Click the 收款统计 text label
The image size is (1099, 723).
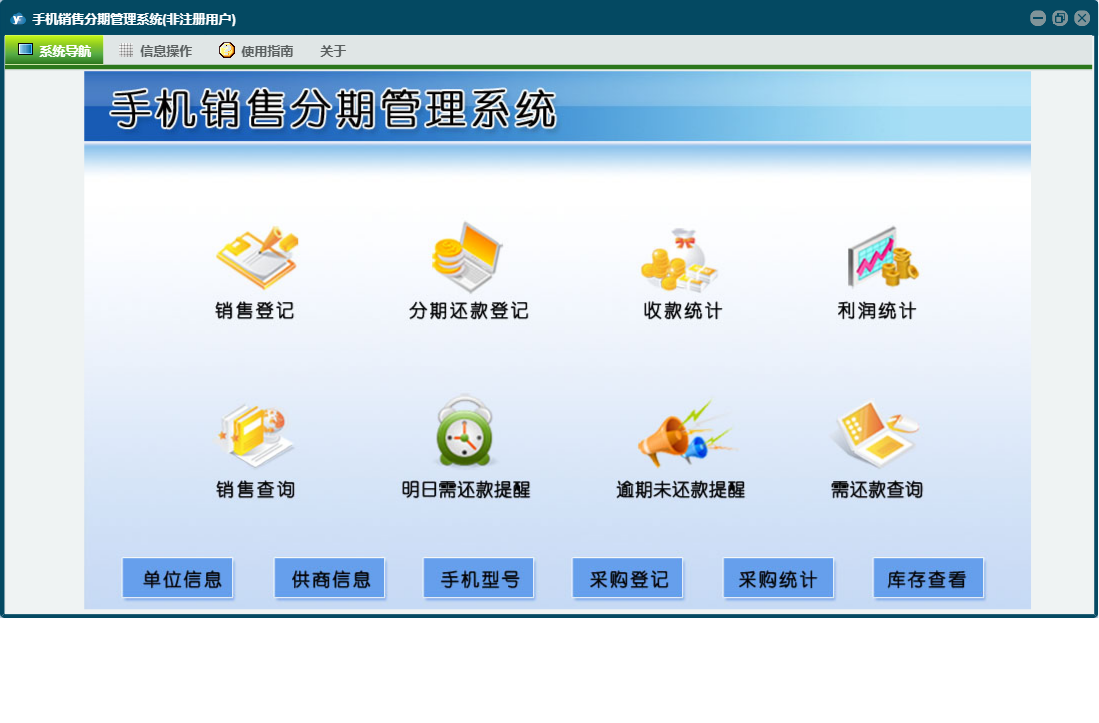pyautogui.click(x=683, y=310)
